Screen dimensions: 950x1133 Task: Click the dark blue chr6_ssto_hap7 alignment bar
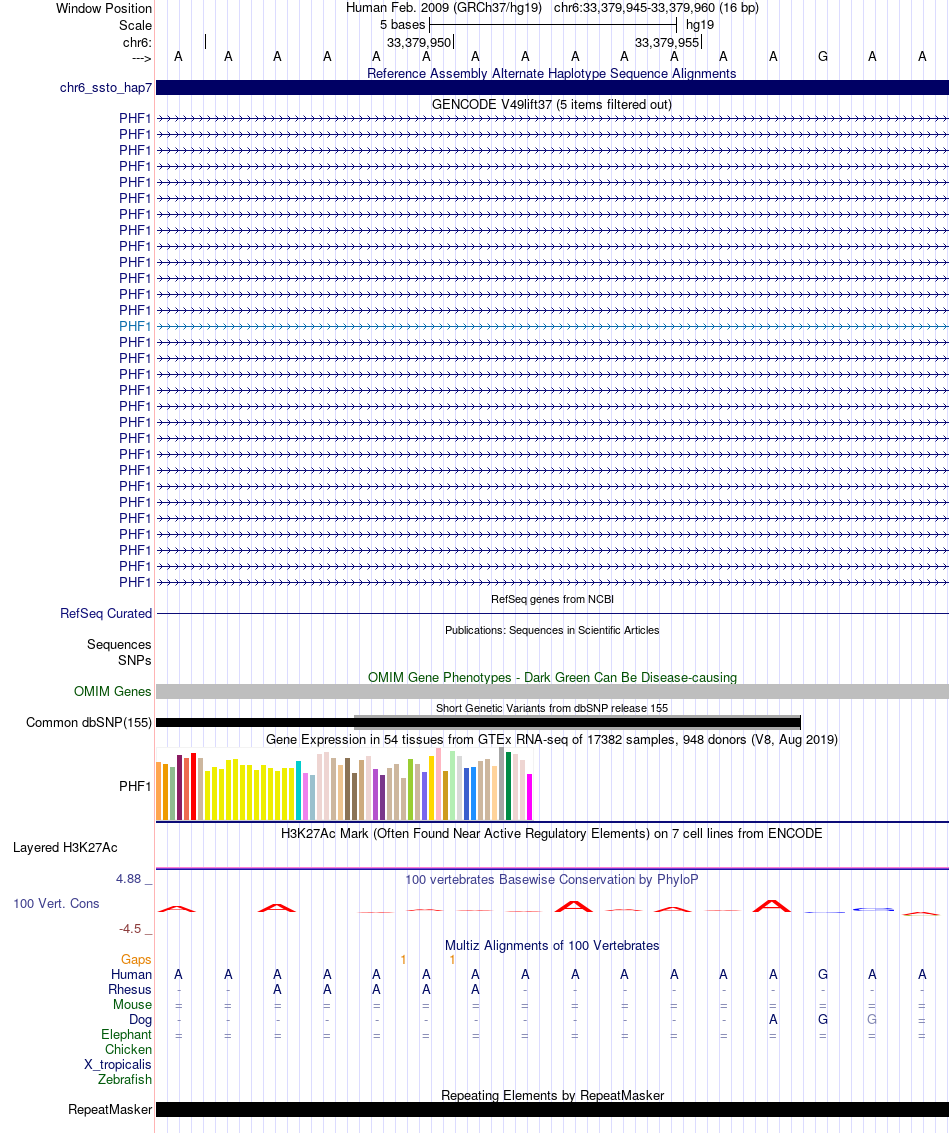click(552, 87)
